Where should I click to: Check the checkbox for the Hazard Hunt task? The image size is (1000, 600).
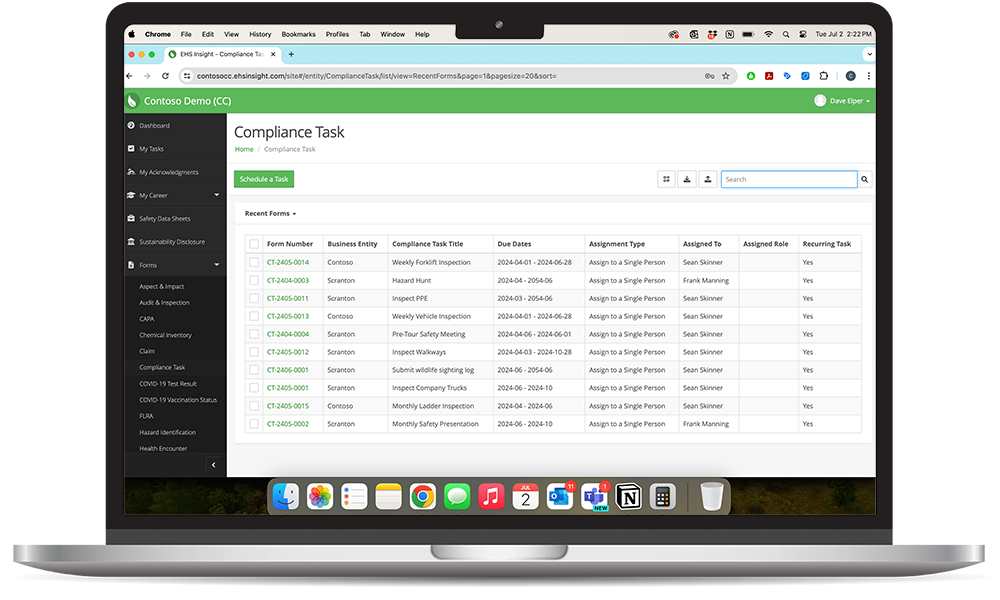[x=254, y=280]
